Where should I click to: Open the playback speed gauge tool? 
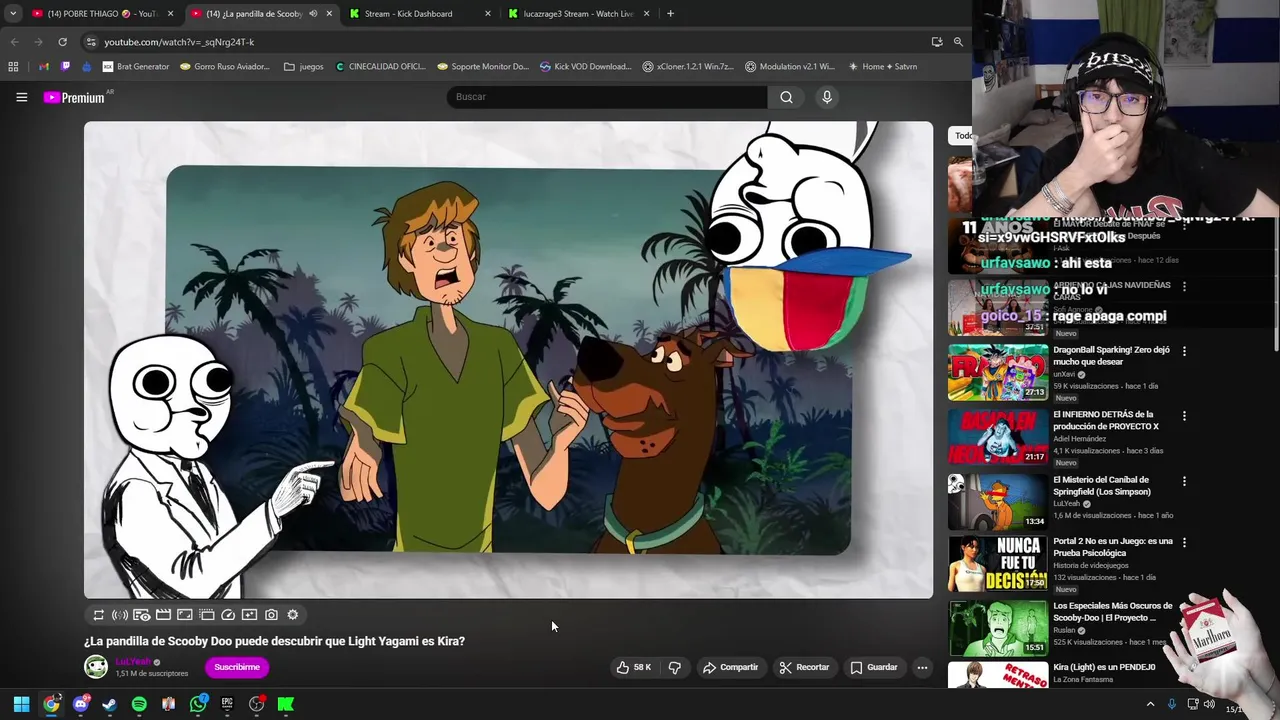tap(228, 615)
